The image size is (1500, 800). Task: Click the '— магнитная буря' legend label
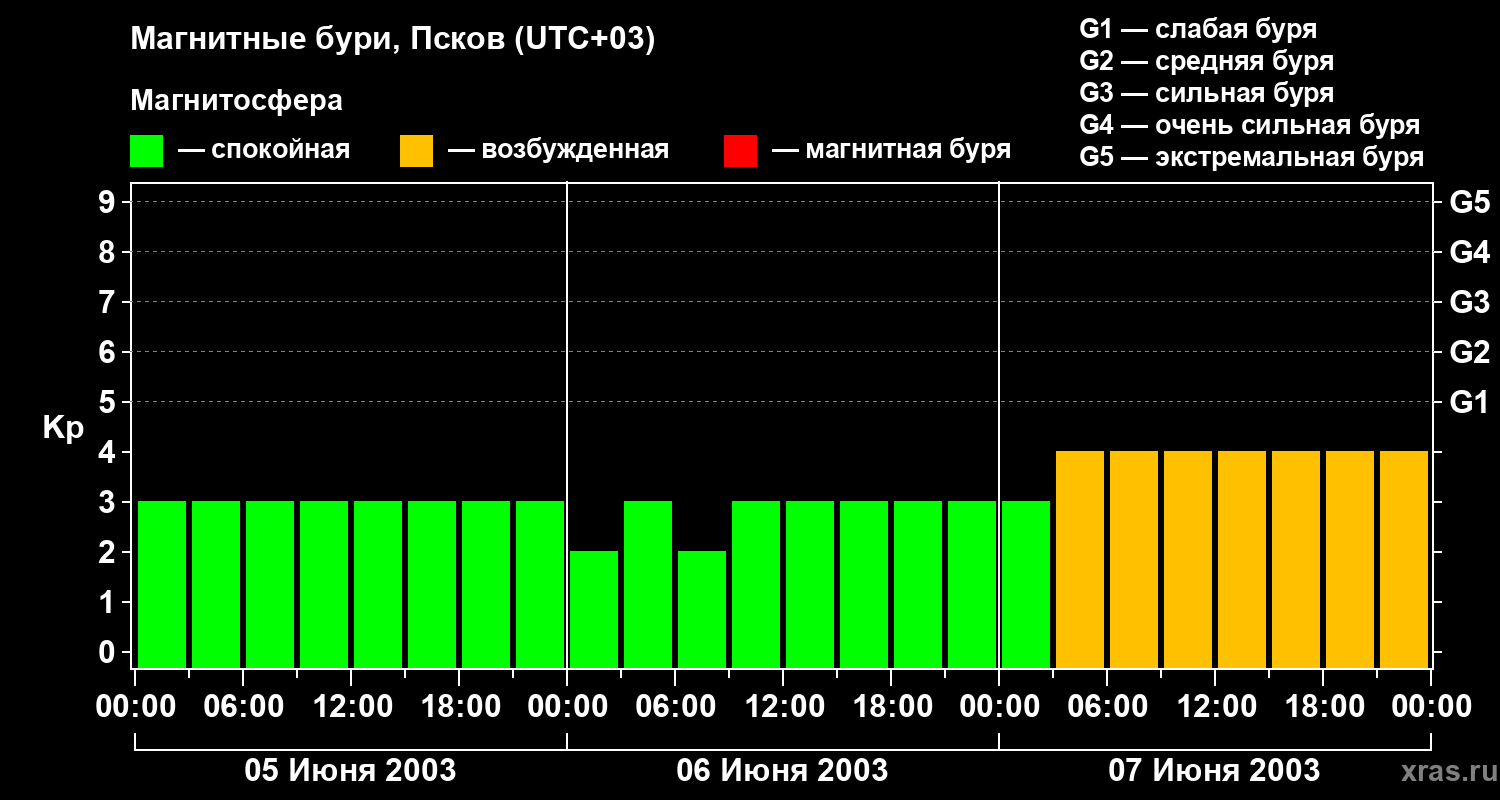tap(891, 150)
